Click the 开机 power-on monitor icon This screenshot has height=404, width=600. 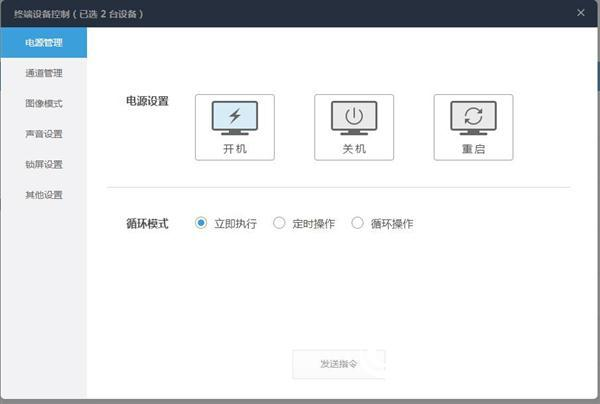(x=235, y=118)
